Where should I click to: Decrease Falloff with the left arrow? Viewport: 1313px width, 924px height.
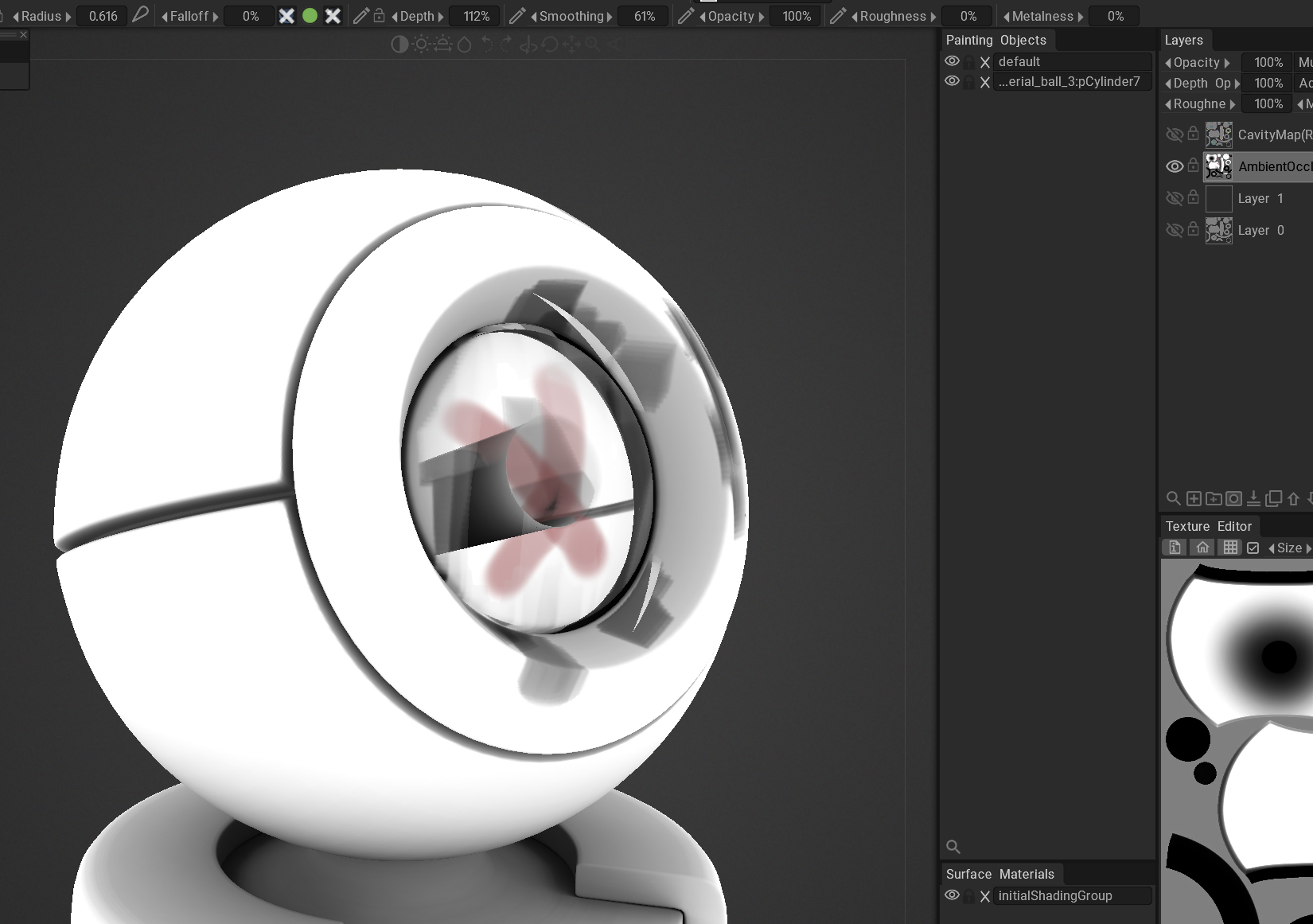(x=165, y=16)
